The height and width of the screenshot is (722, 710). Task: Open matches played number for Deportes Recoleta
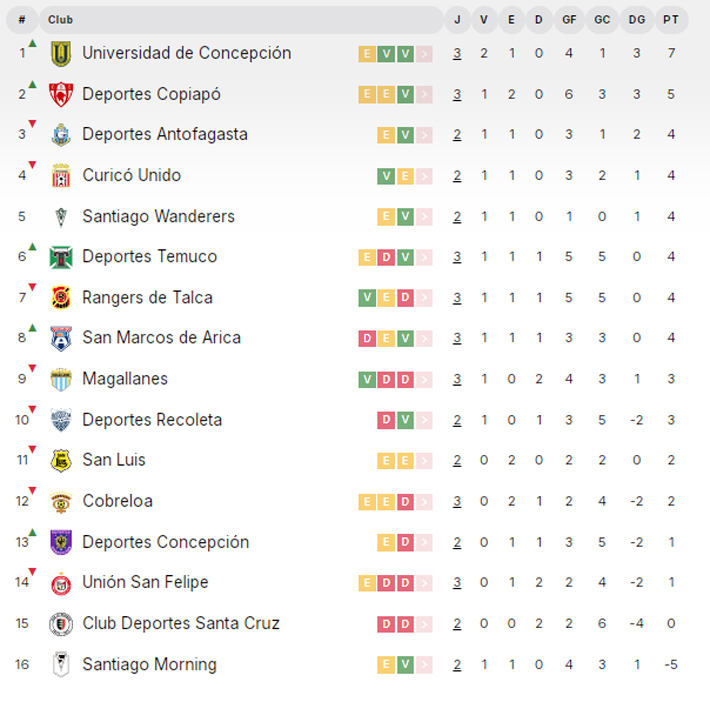[x=457, y=420]
